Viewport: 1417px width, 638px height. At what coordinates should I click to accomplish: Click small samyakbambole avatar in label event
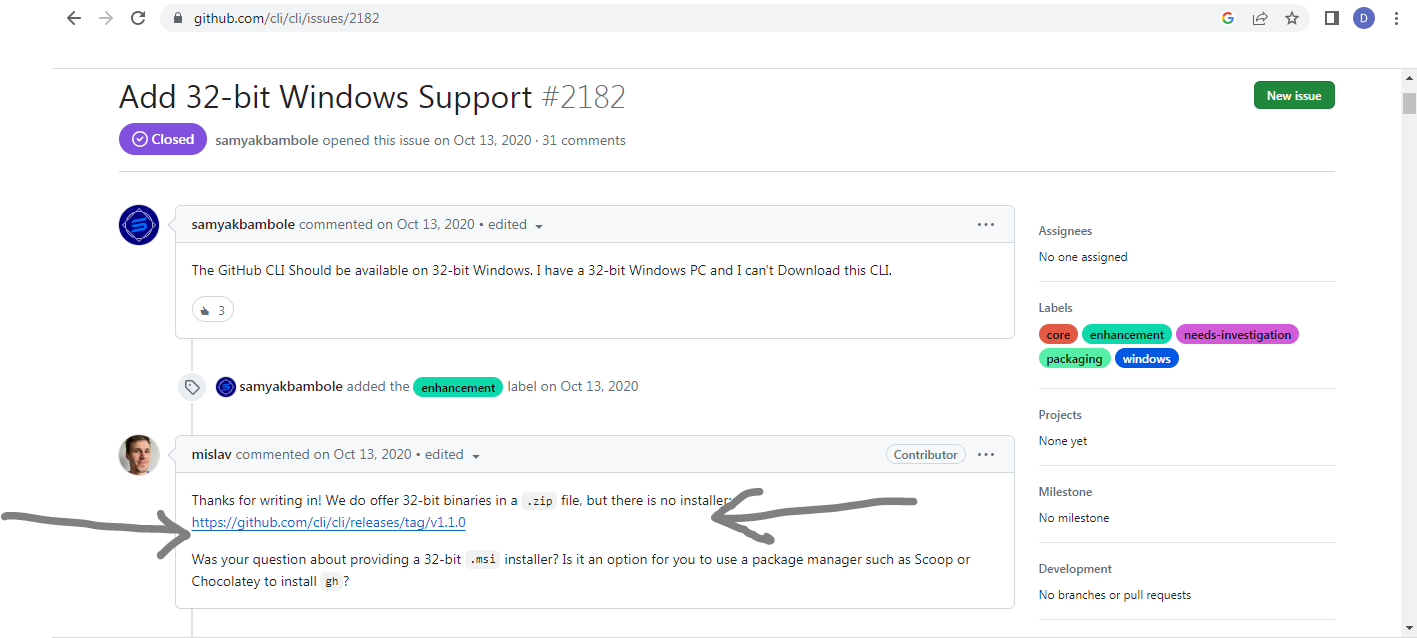226,387
